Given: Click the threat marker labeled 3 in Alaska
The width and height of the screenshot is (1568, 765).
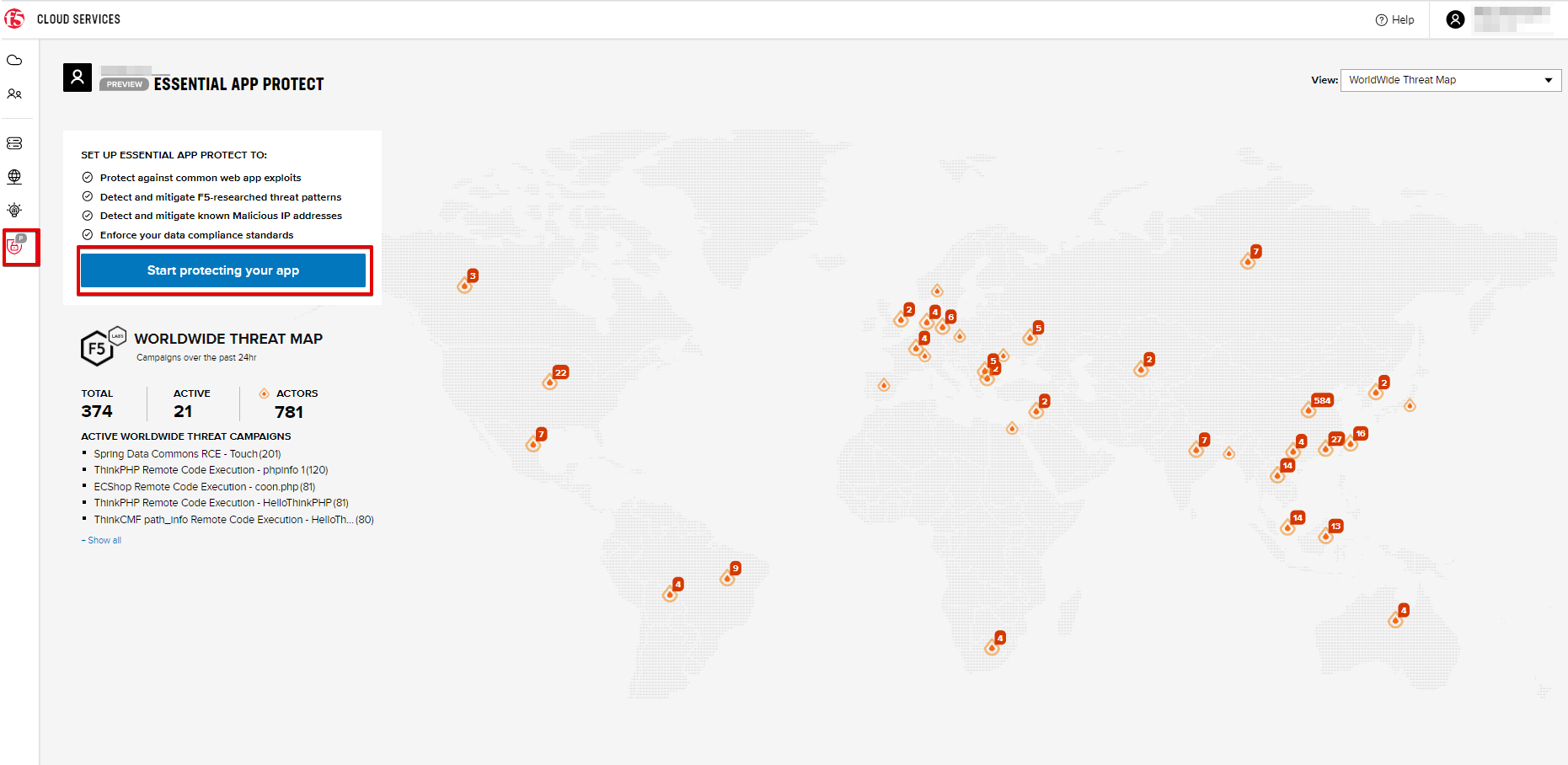Looking at the screenshot, I should pos(468,281).
